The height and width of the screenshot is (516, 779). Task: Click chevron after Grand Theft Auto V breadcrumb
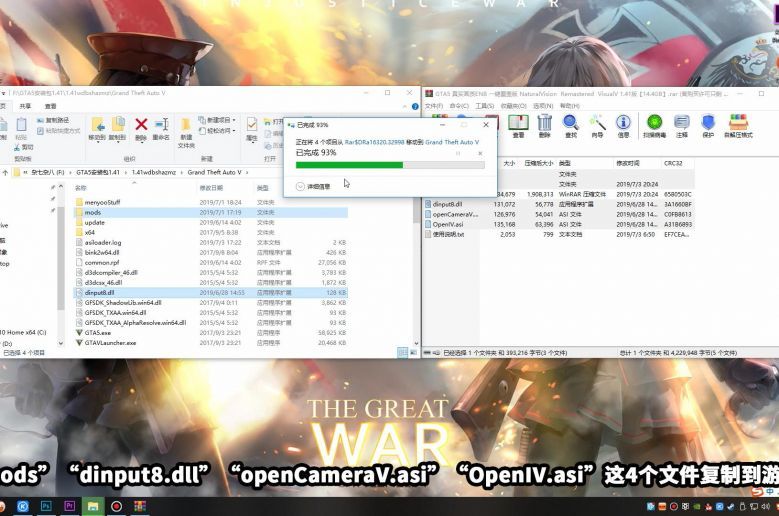(x=246, y=172)
